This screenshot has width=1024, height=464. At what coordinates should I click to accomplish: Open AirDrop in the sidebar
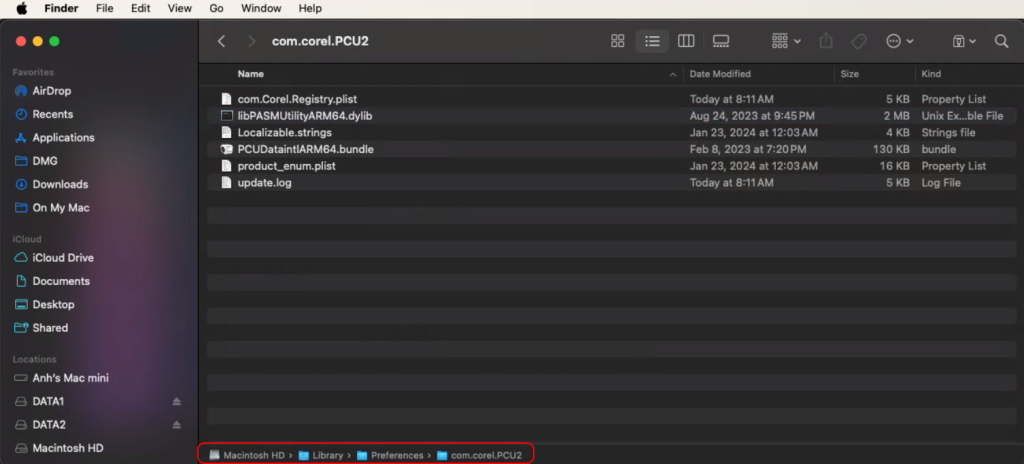pos(51,91)
